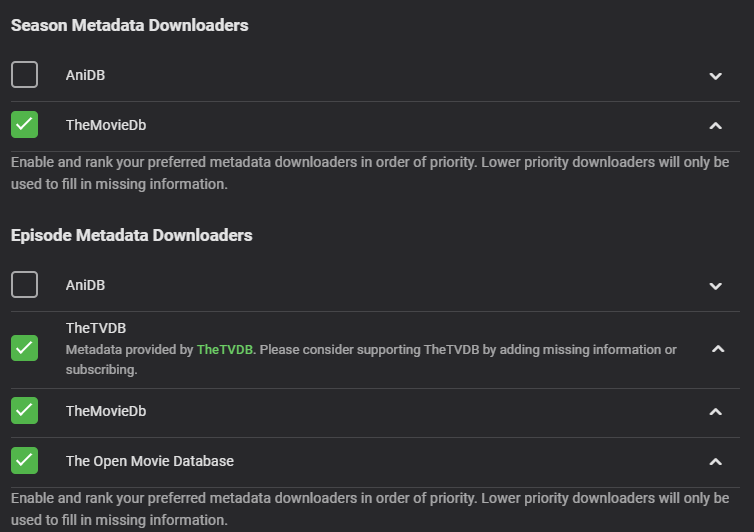Uncheck TheMovieDb in Episode Metadata Downloaders
Screen dimensions: 754x532
pyautogui.click(x=25, y=411)
